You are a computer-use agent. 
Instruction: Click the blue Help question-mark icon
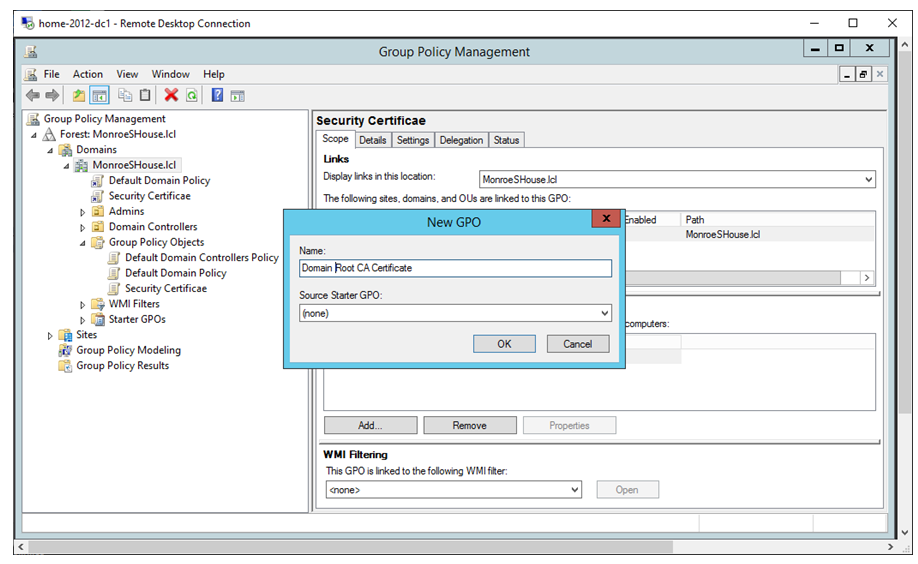(x=217, y=95)
